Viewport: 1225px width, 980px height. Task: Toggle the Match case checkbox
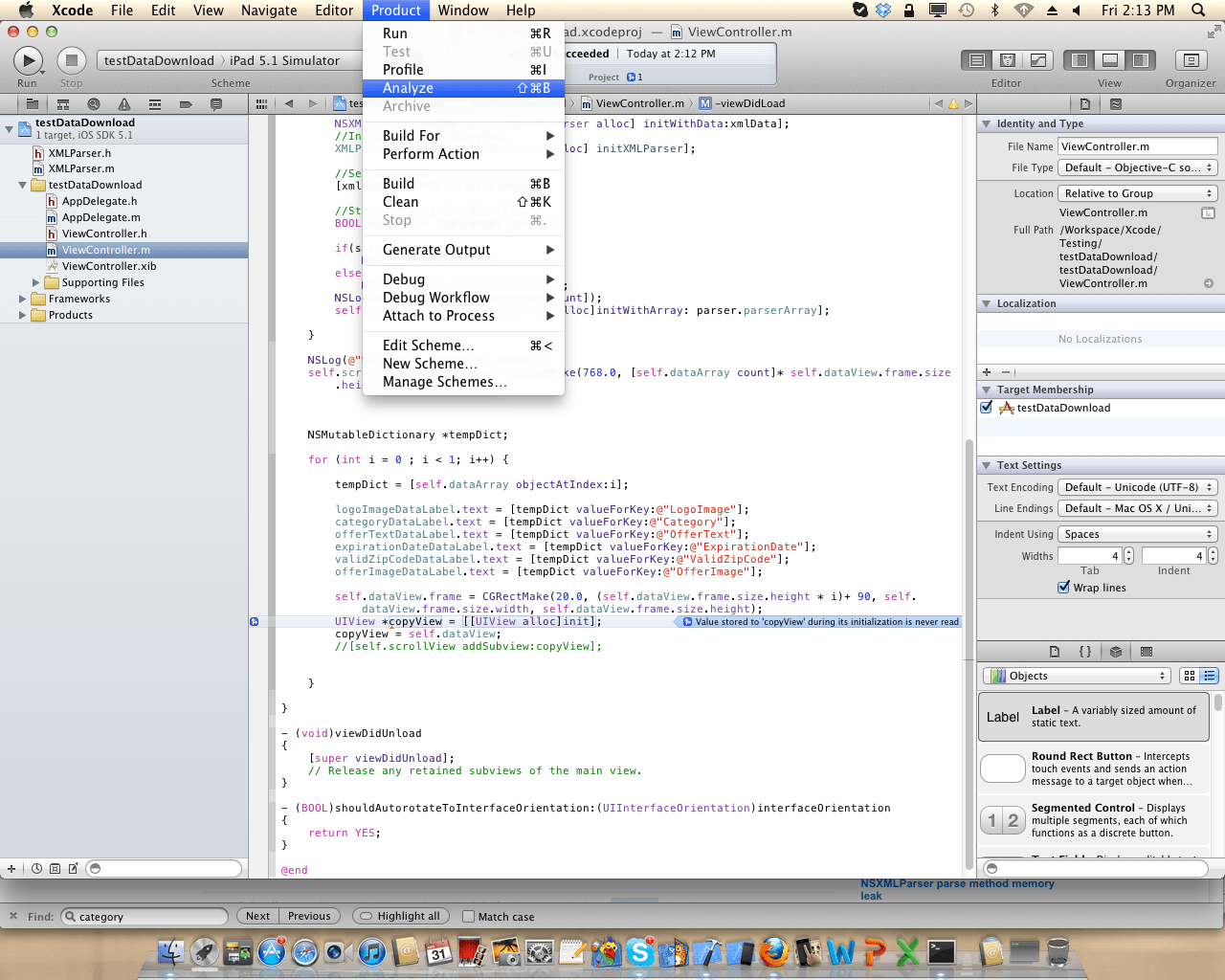pyautogui.click(x=468, y=917)
